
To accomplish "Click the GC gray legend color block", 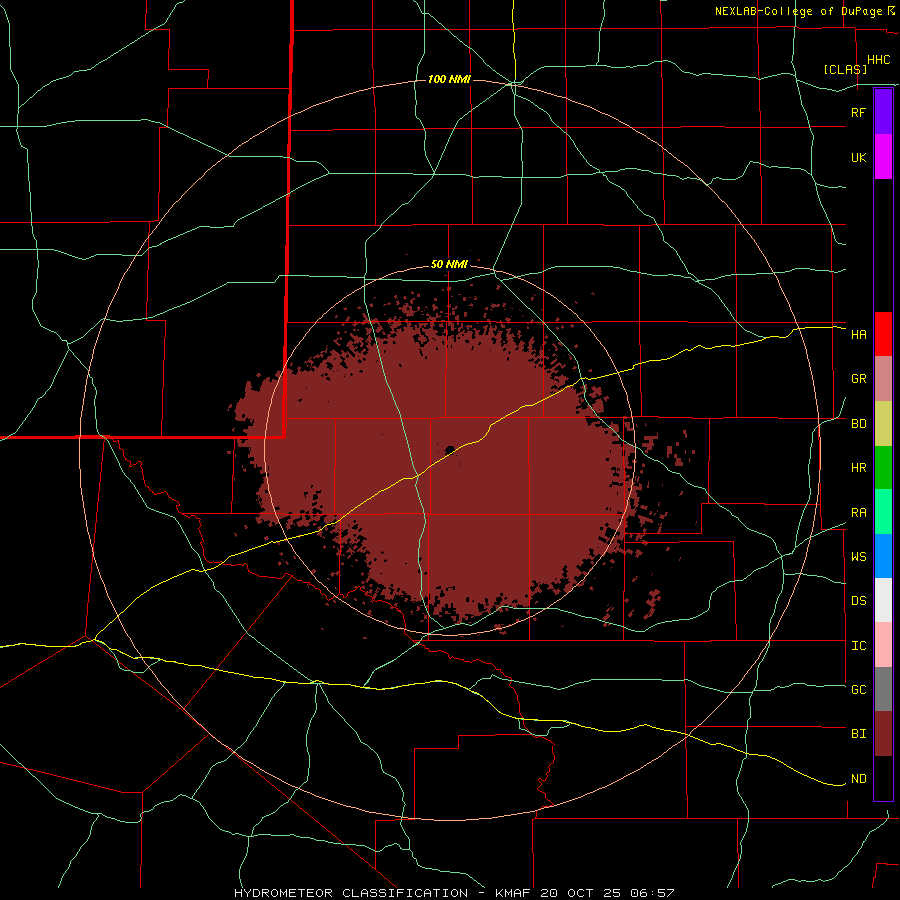I will pyautogui.click(x=883, y=689).
